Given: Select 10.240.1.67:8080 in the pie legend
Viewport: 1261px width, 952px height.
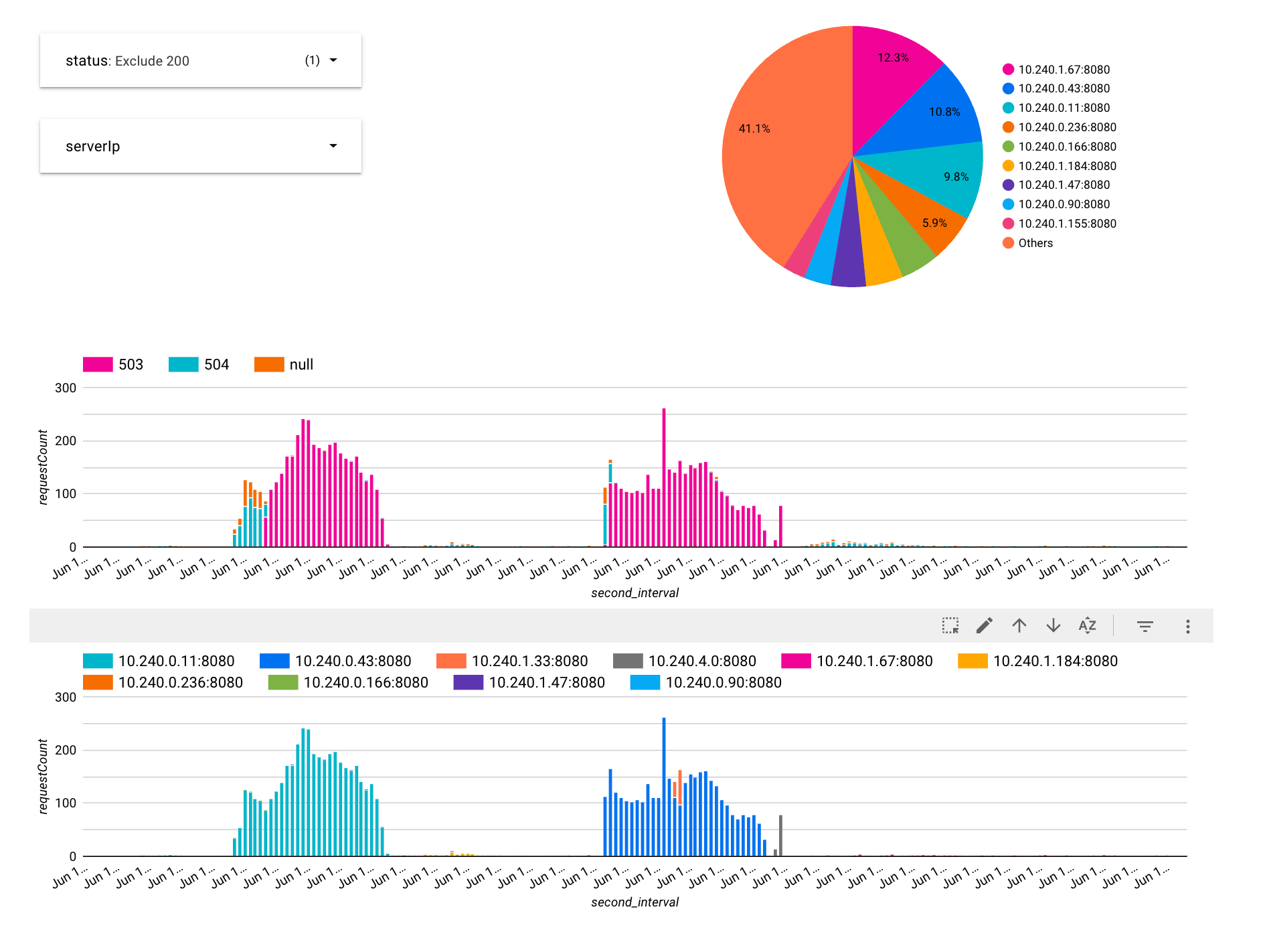Looking at the screenshot, I should (x=1063, y=70).
